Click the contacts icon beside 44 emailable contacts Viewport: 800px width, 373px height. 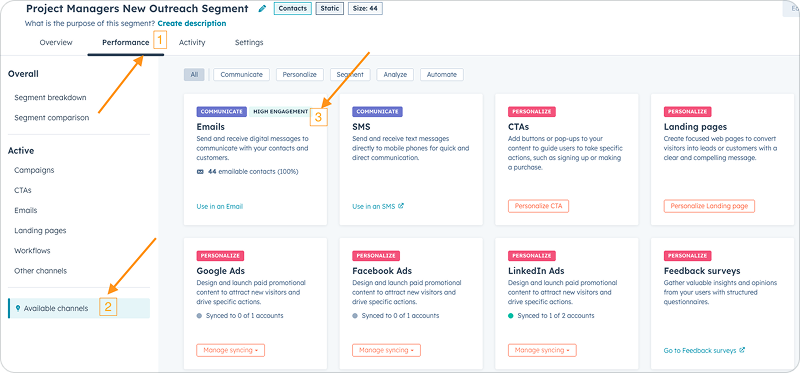click(x=200, y=172)
